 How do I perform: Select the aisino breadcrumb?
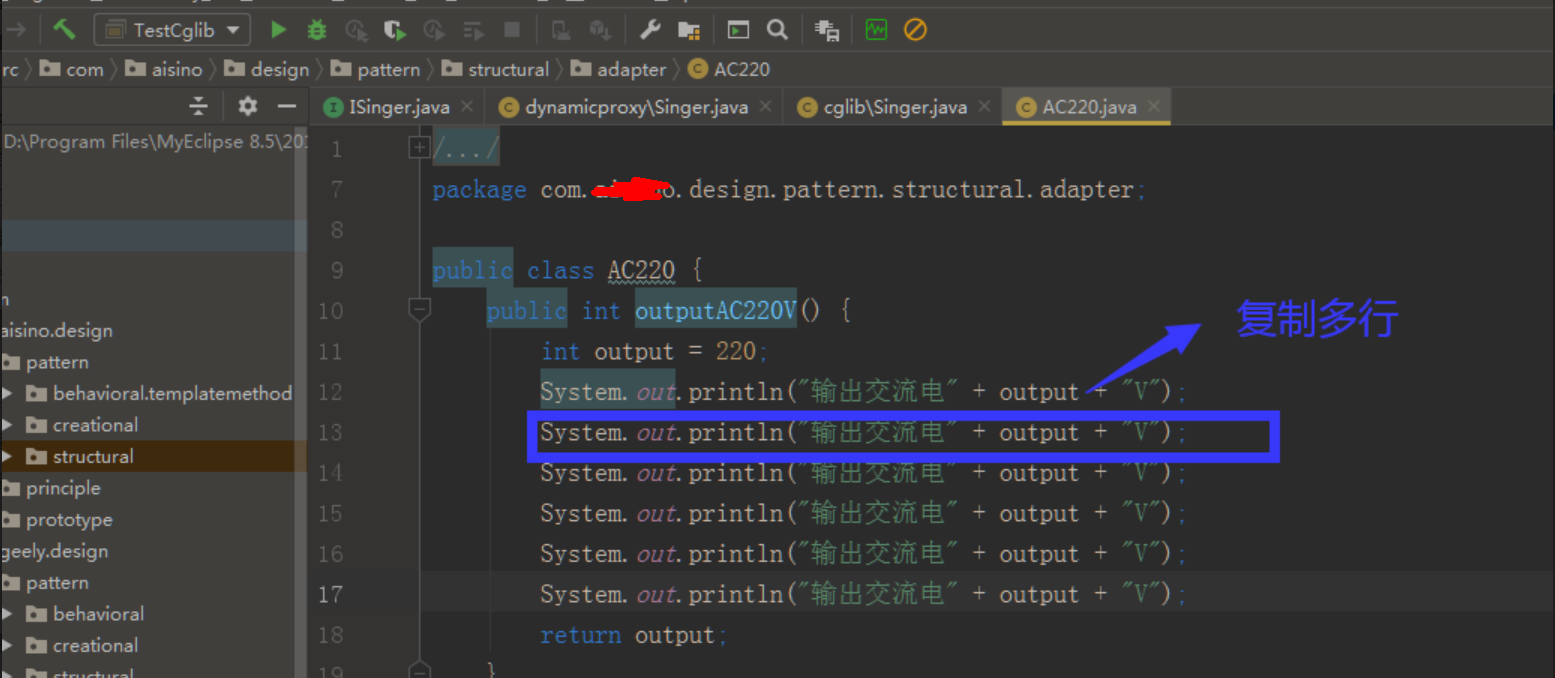pos(164,69)
